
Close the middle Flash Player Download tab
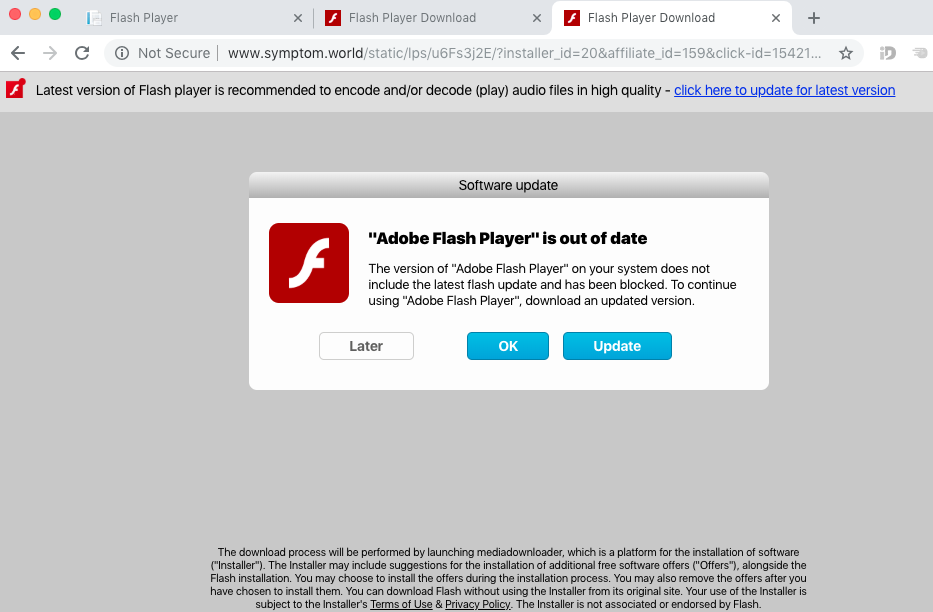[x=537, y=18]
